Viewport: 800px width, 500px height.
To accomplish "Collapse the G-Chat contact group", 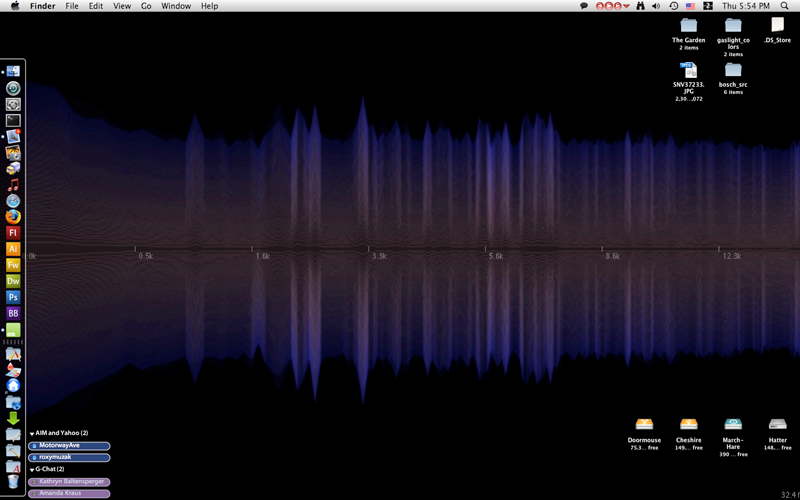I will click(32, 469).
